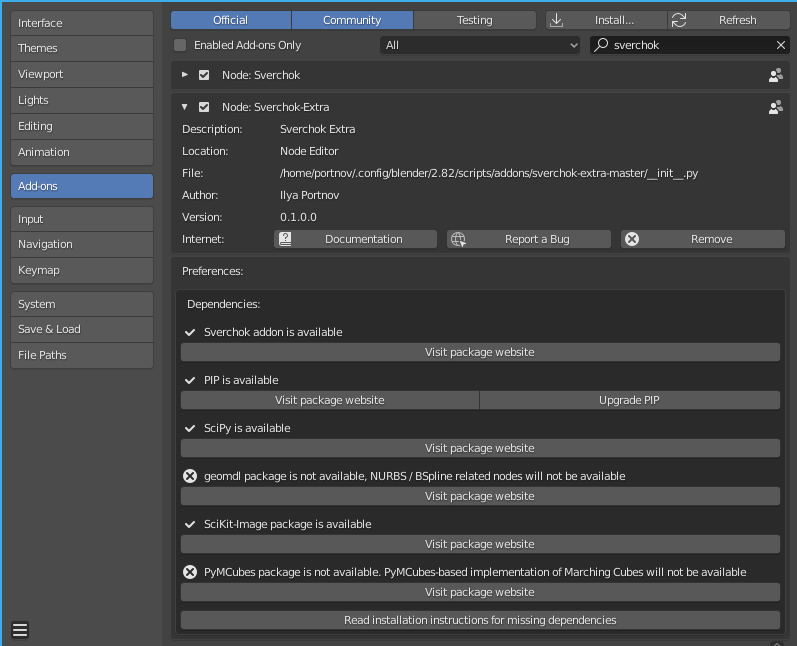Collapse the Node: Sverchok-Extra details
This screenshot has height=646, width=797.
[185, 107]
